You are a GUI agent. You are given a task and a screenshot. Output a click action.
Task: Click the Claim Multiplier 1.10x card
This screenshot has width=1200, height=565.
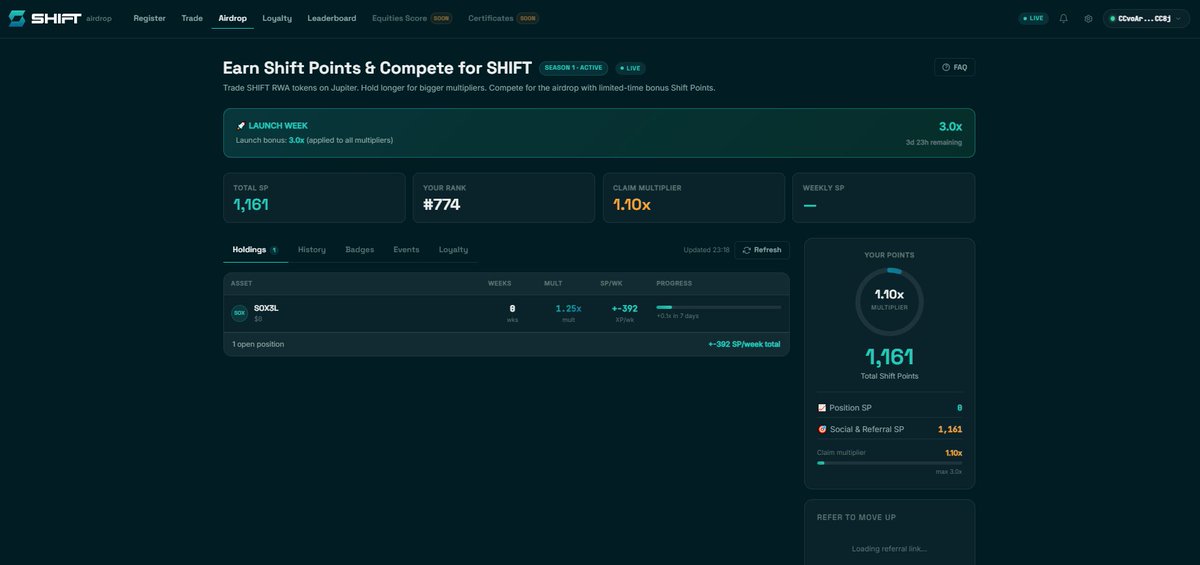694,197
